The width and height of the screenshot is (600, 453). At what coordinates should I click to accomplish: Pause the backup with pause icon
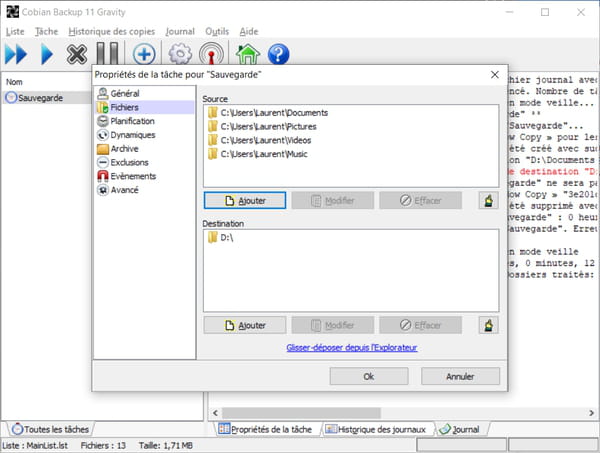click(x=107, y=53)
